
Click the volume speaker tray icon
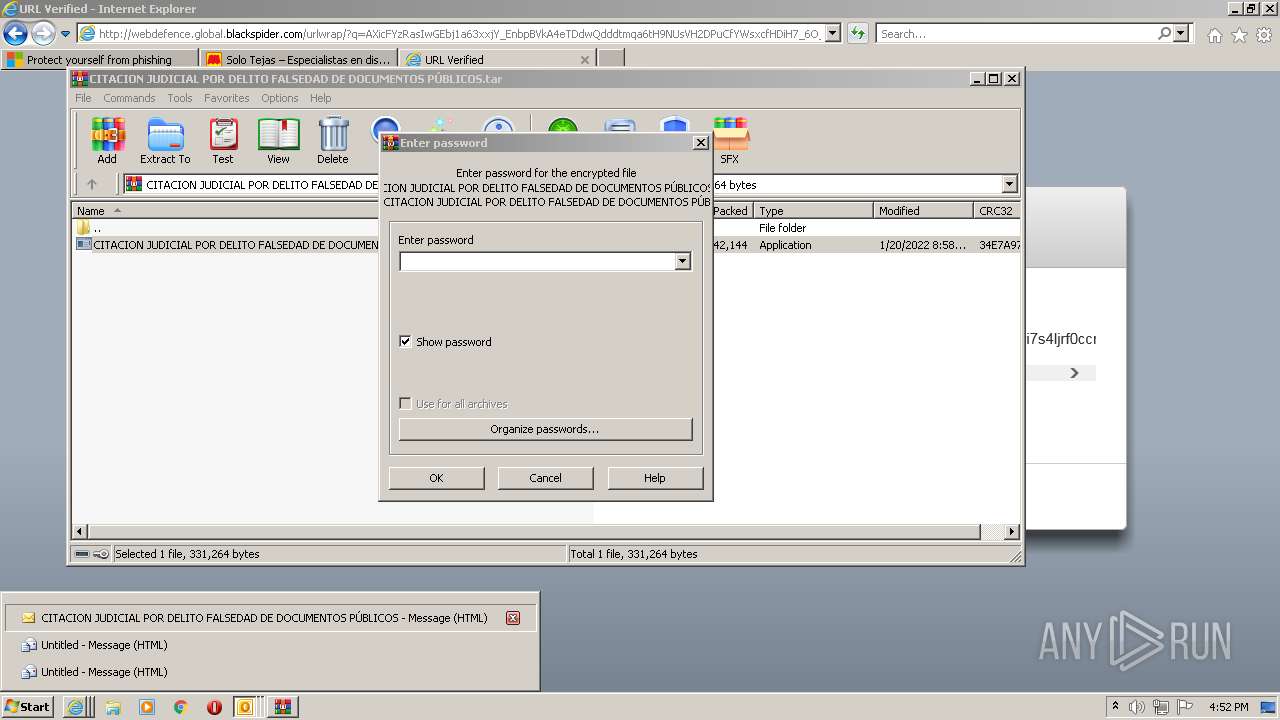(x=1138, y=707)
